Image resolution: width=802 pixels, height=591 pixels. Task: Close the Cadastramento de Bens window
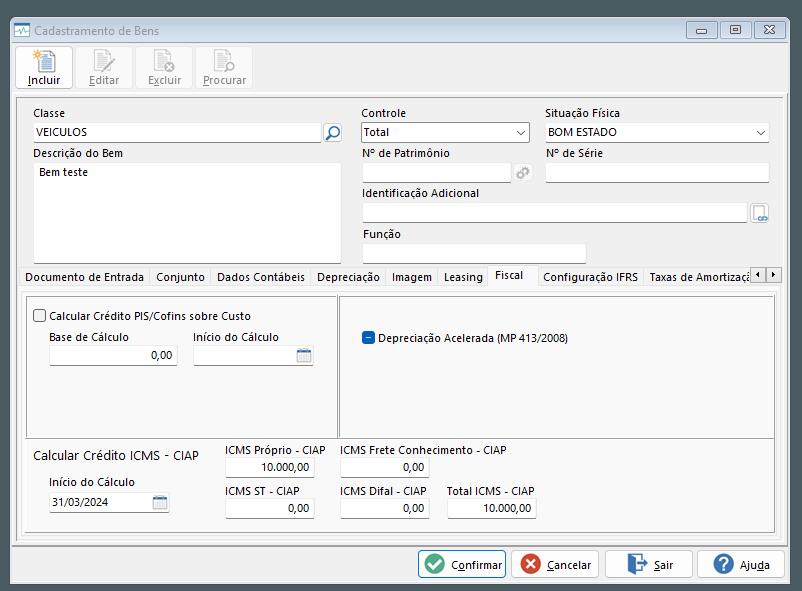[769, 30]
